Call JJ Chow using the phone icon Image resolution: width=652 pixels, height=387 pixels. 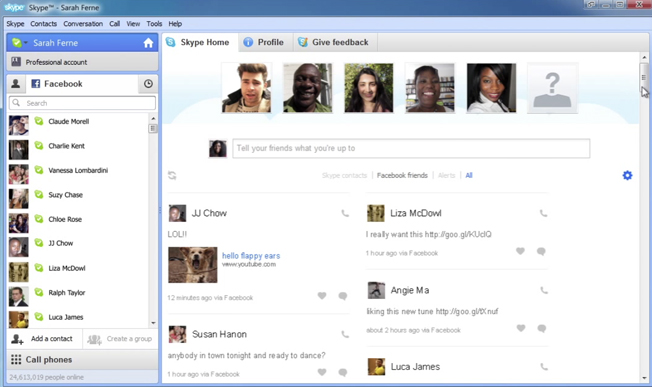[345, 213]
